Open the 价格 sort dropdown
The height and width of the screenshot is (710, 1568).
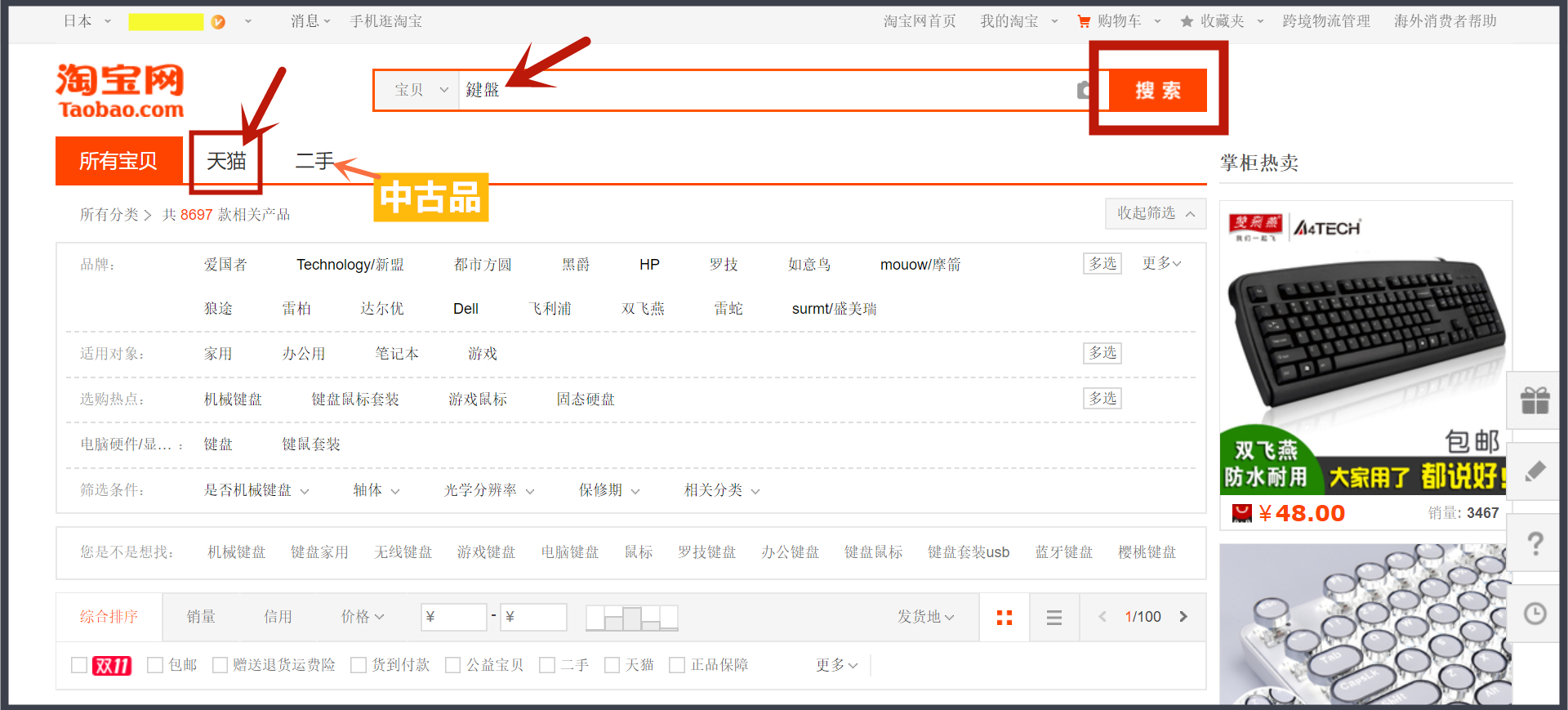(362, 617)
